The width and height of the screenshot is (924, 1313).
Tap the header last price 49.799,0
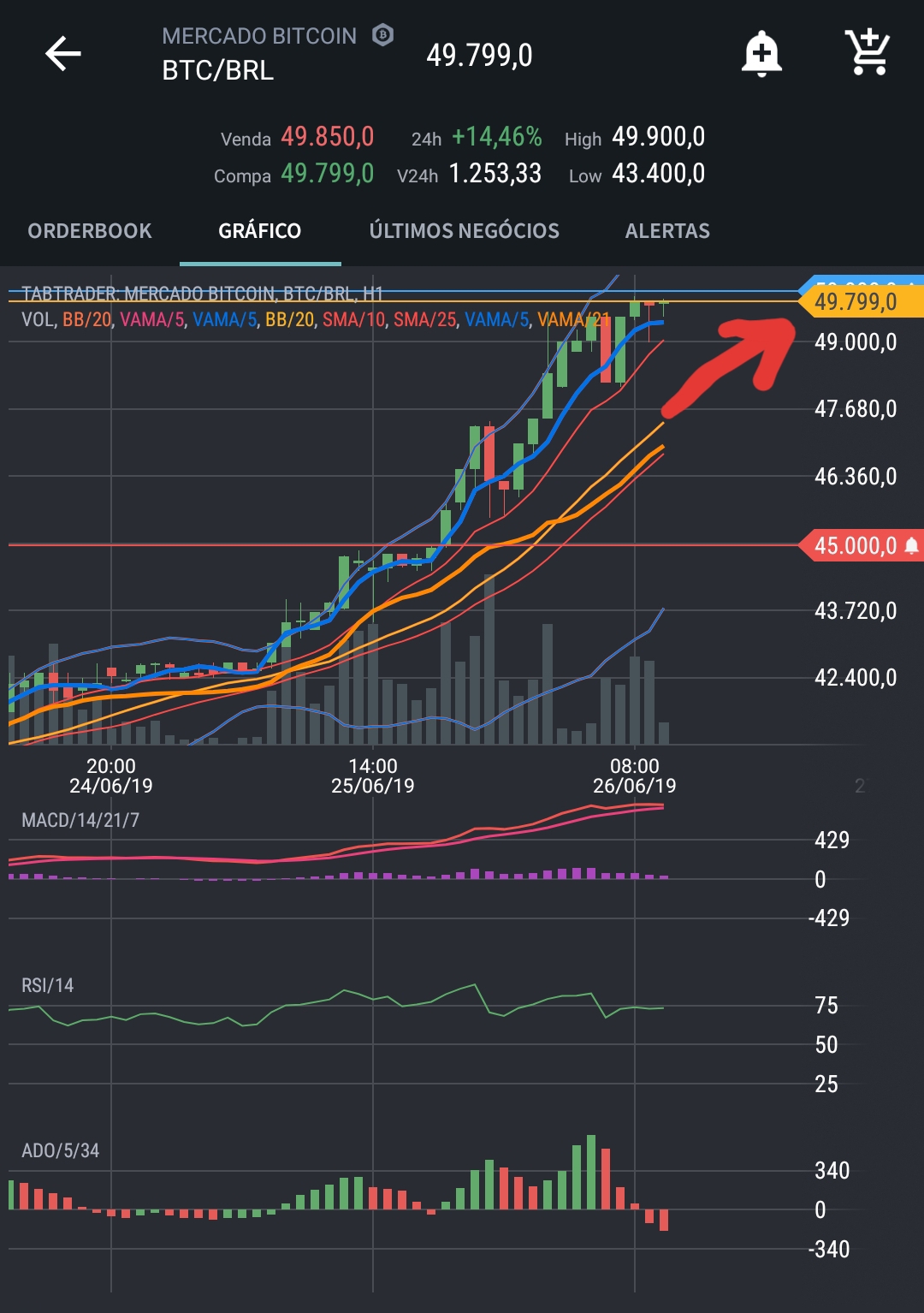480,56
